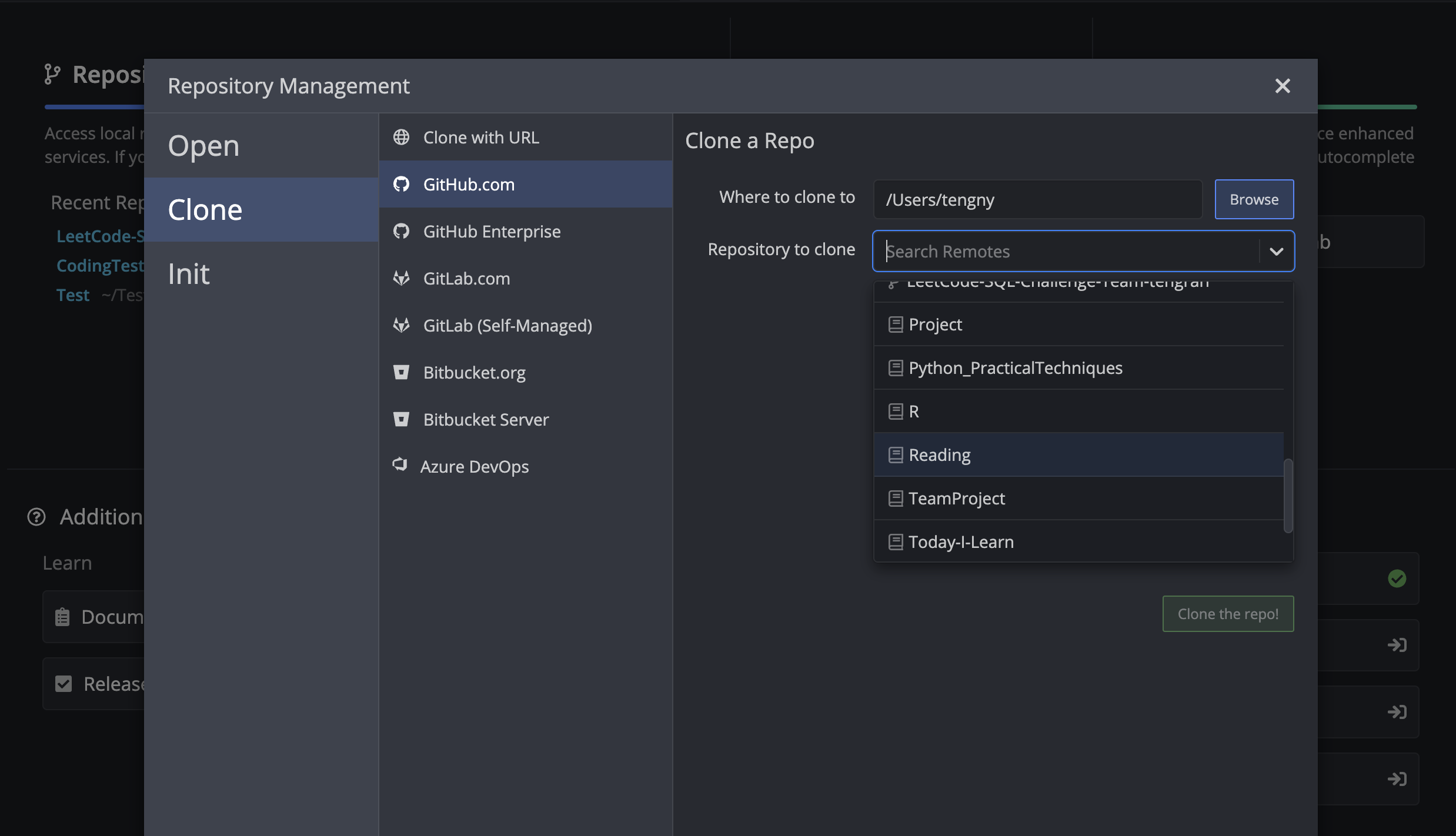Close the Repository Management dialog

(x=1283, y=86)
